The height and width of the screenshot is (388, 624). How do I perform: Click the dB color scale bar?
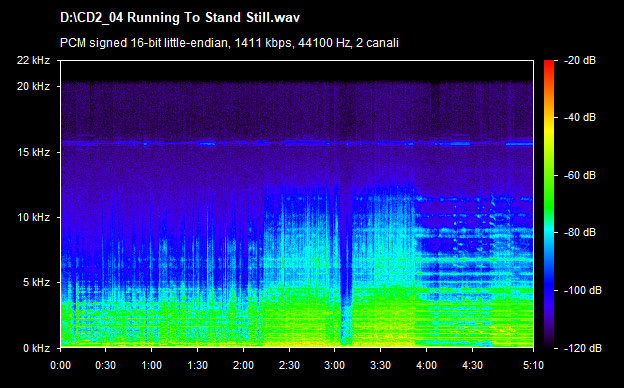(549, 204)
